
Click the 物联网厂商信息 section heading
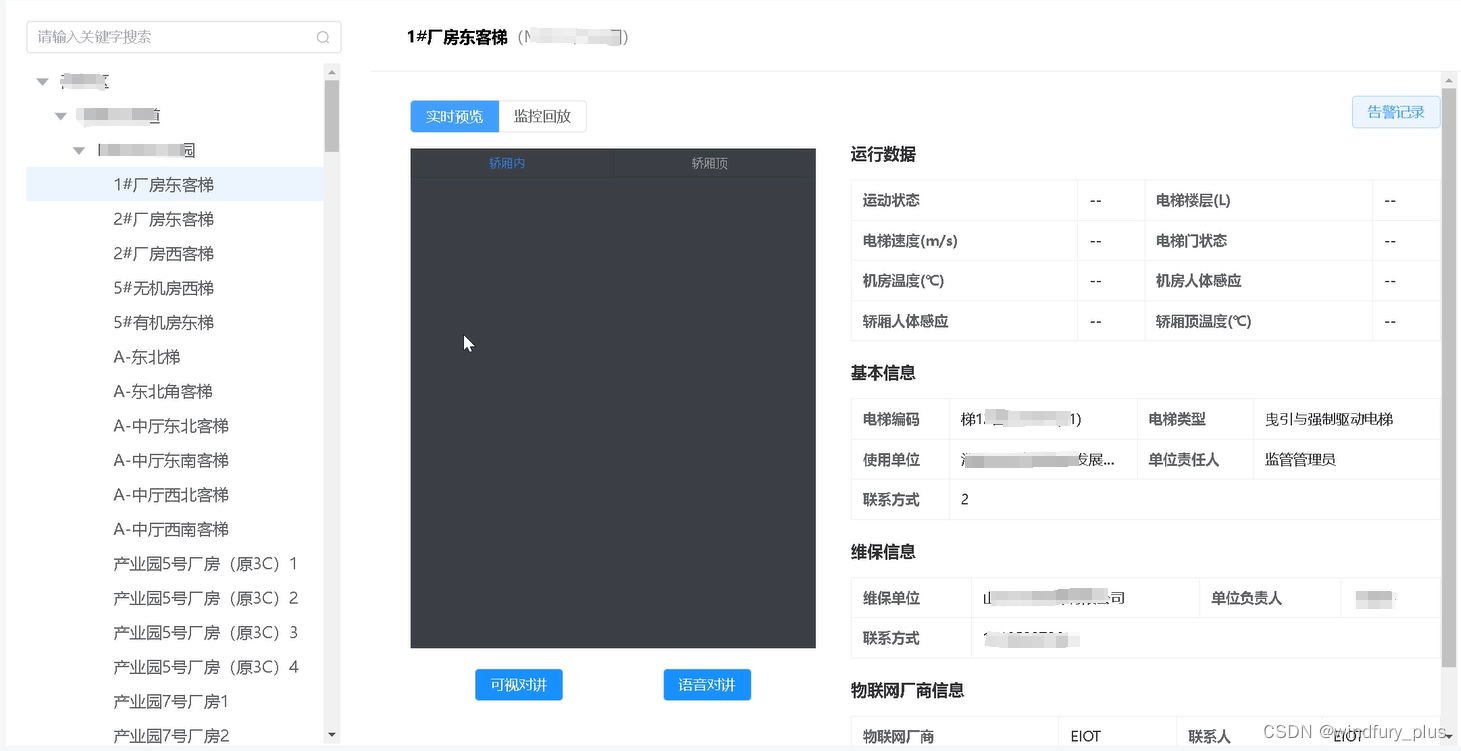pos(907,691)
